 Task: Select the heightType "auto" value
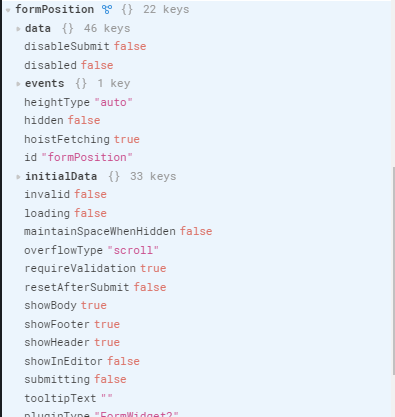113,102
